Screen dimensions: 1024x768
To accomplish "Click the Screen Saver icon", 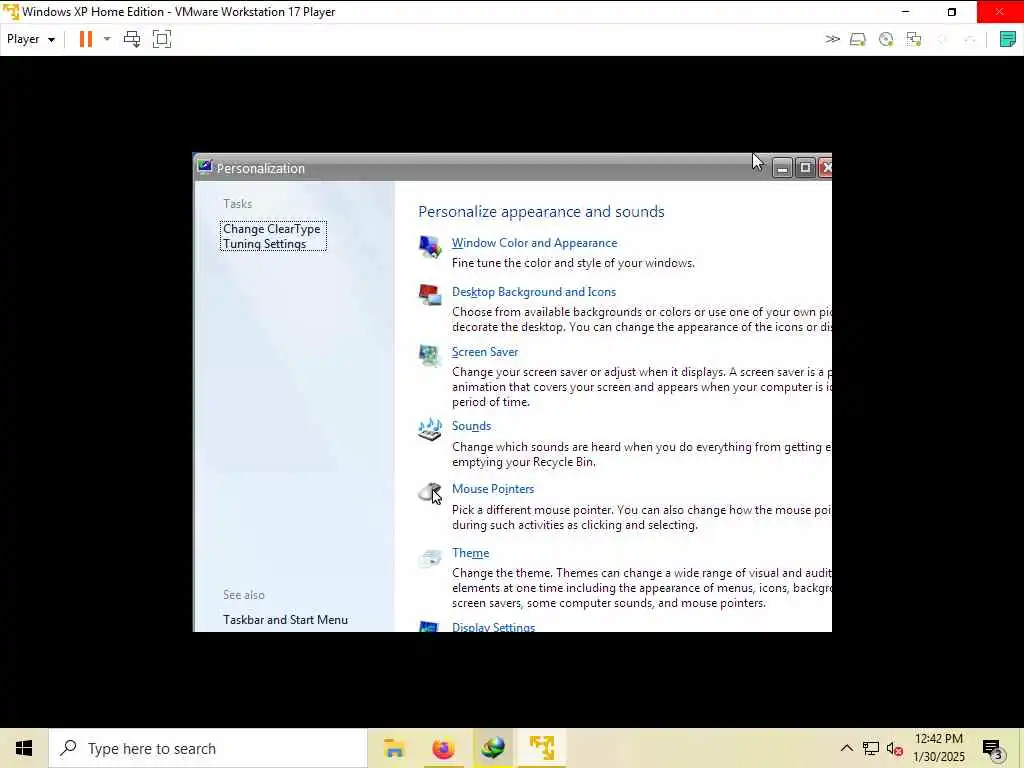I will pos(430,355).
